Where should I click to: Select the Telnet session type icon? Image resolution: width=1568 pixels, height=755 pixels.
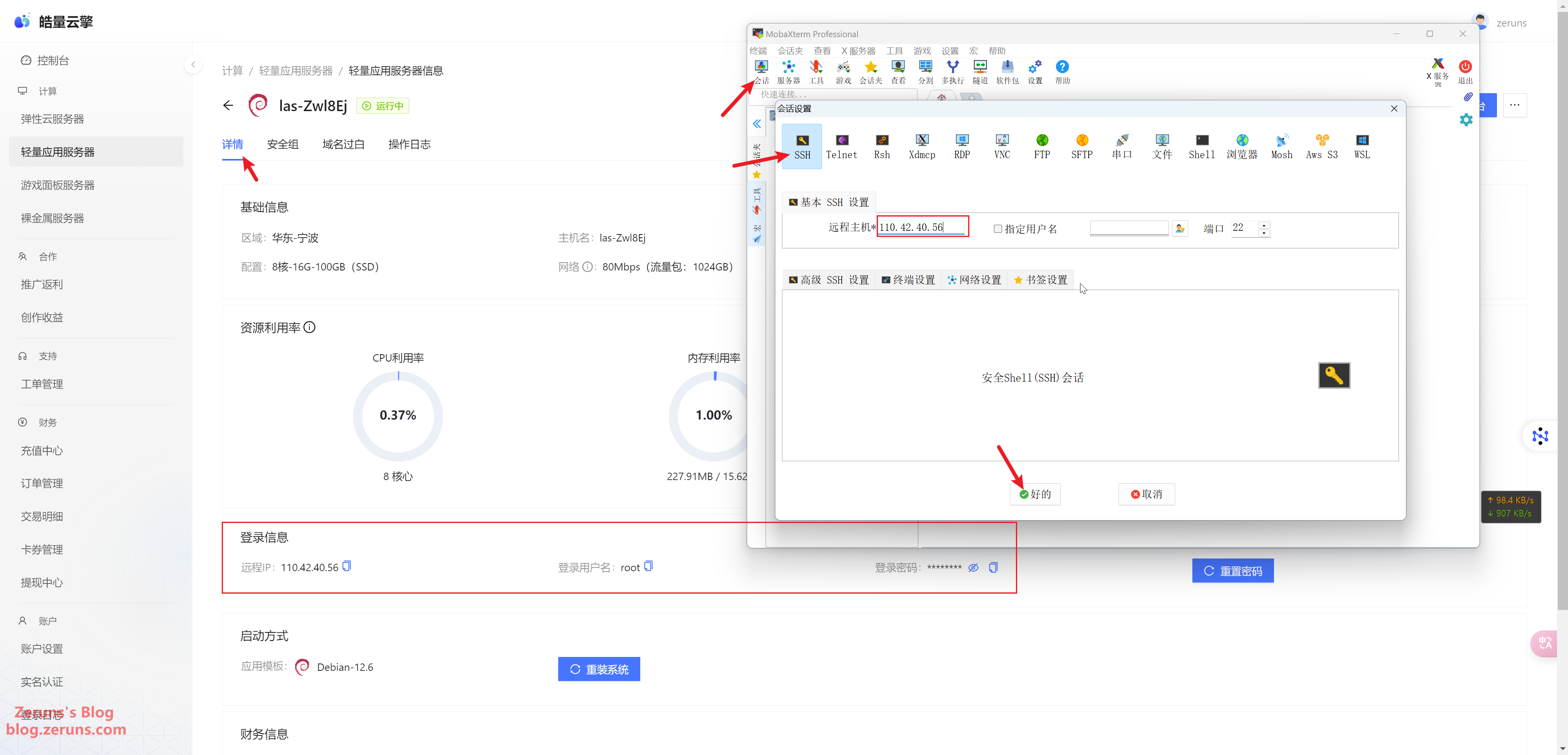pos(841,146)
